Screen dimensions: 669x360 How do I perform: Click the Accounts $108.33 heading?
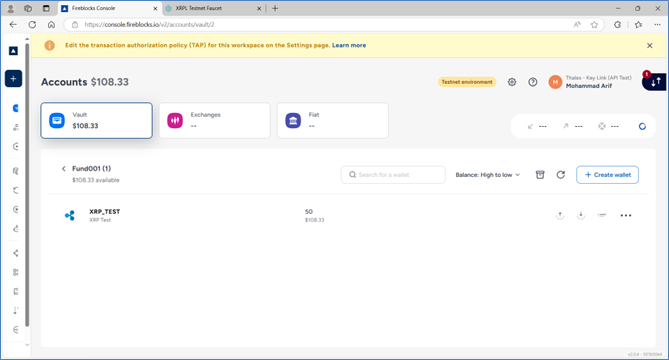click(84, 82)
